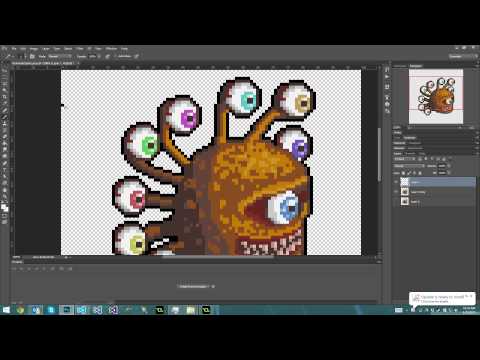Open the Timeline panel menu
480x360 pixels.
(379, 262)
